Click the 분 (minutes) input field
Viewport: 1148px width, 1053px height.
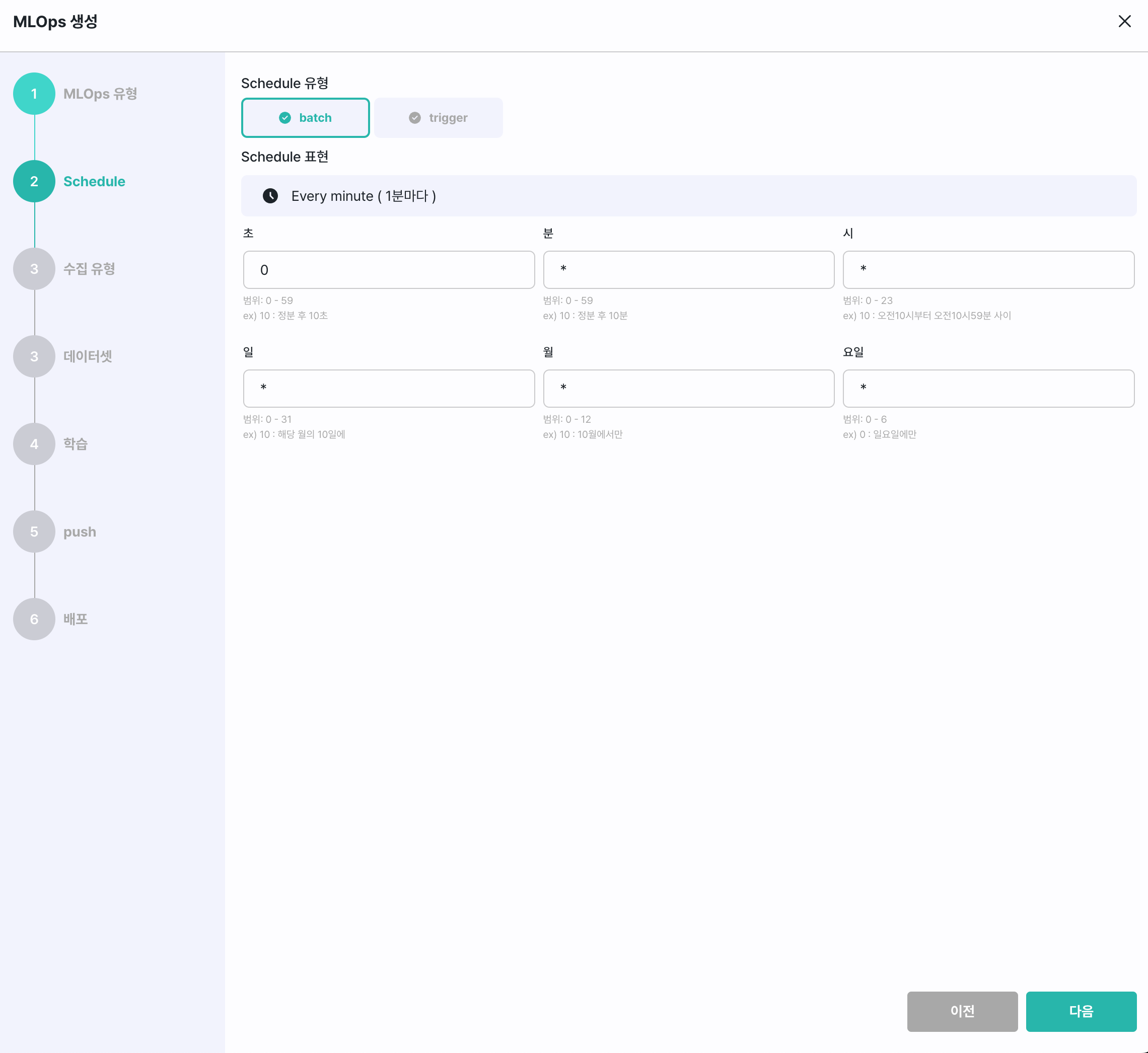[x=689, y=270]
